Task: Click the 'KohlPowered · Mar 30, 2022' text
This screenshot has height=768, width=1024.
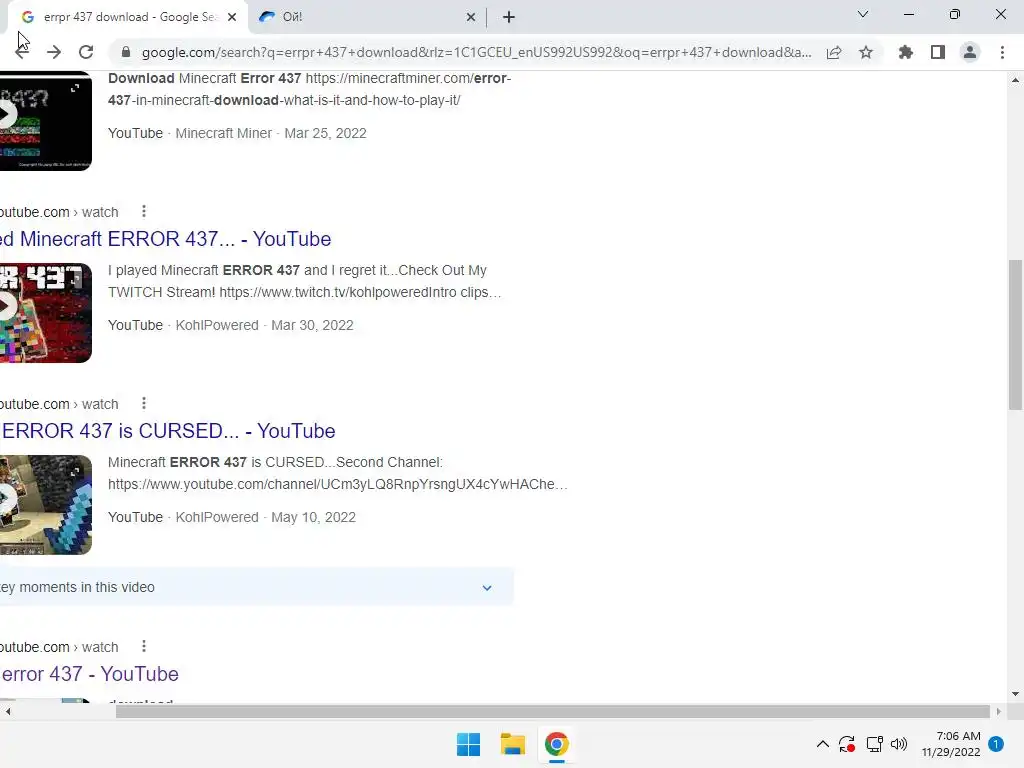Action: coord(264,325)
